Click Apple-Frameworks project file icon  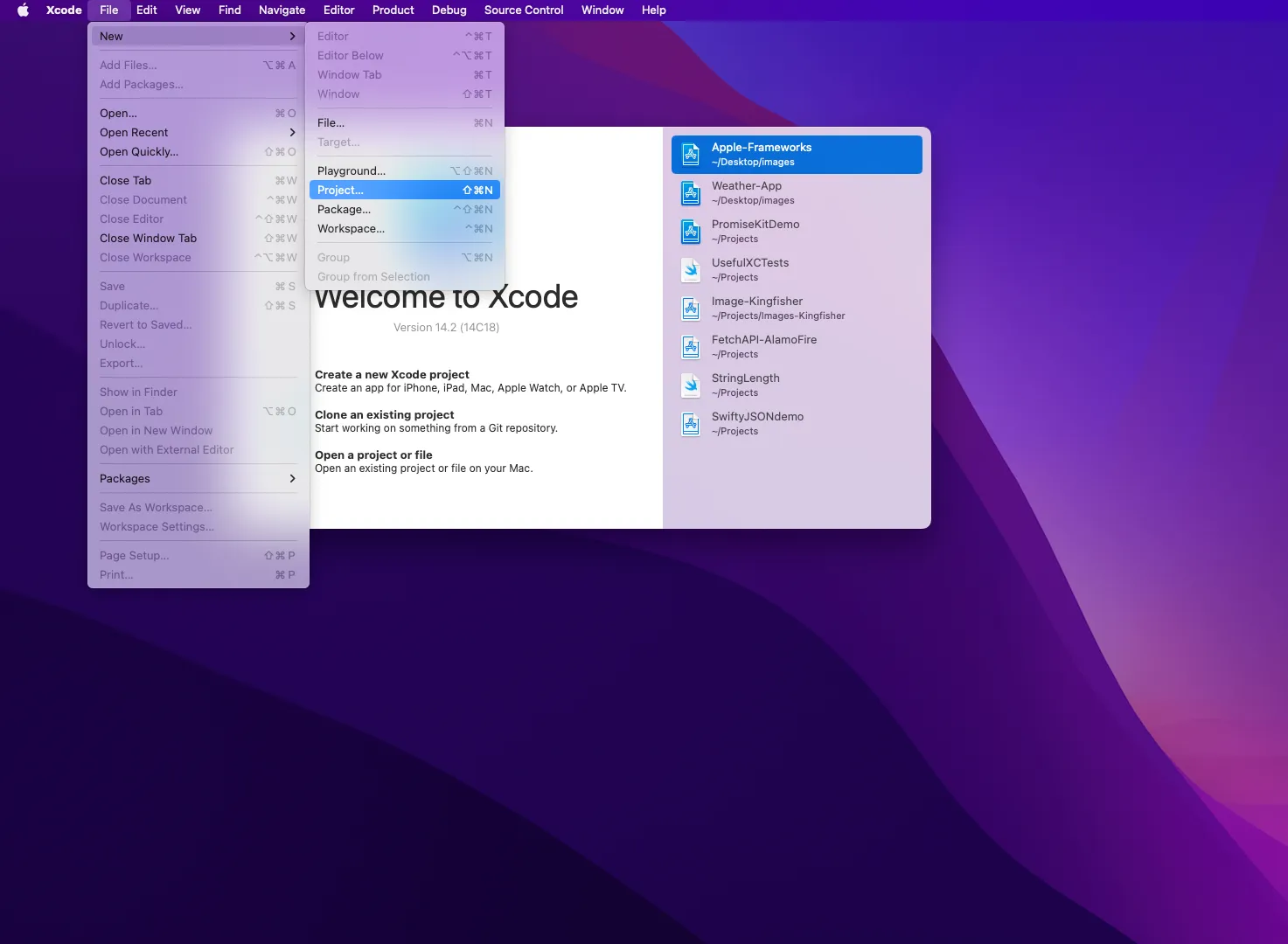(x=691, y=155)
